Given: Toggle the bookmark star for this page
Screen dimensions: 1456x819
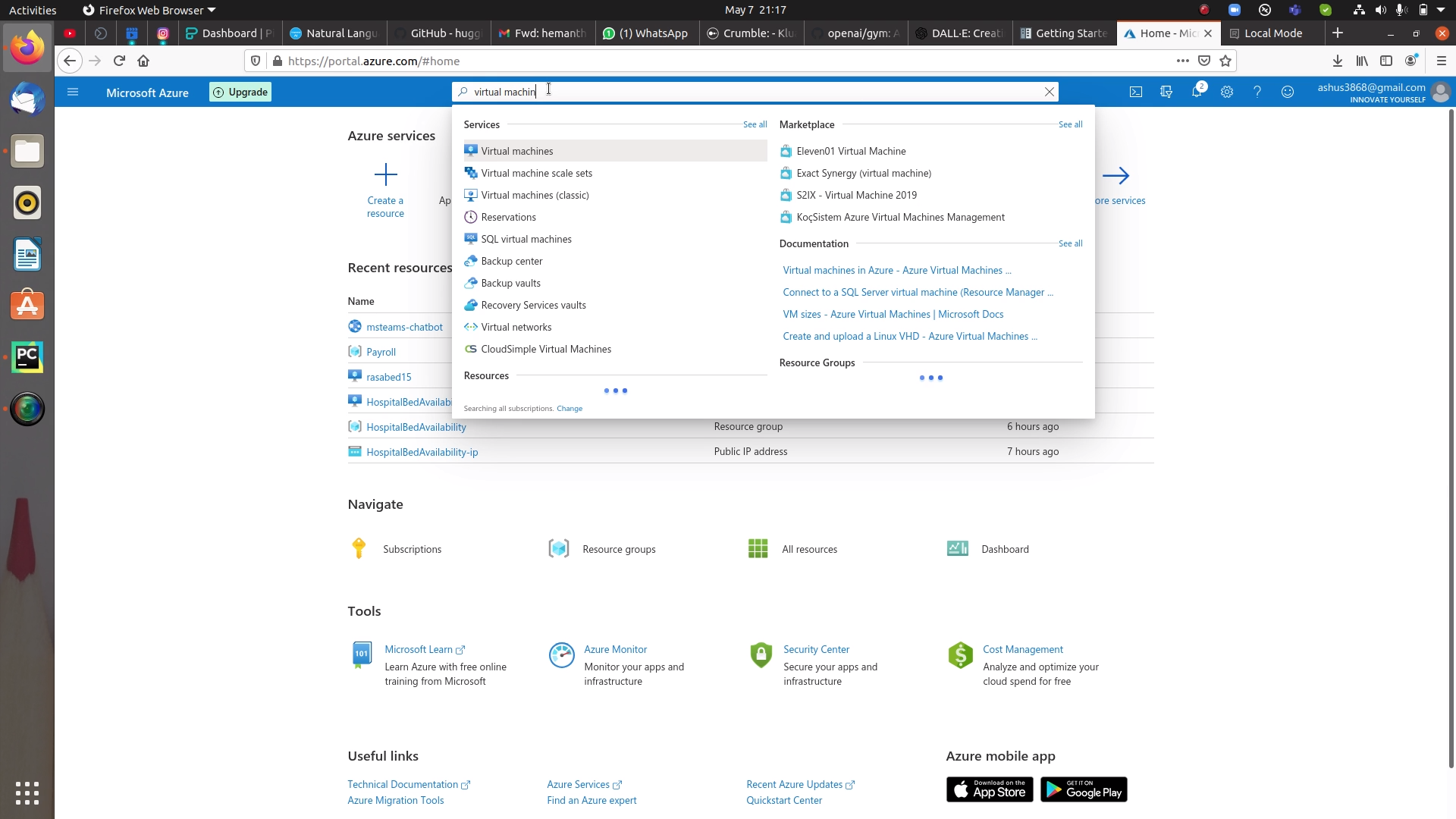Looking at the screenshot, I should [x=1225, y=61].
